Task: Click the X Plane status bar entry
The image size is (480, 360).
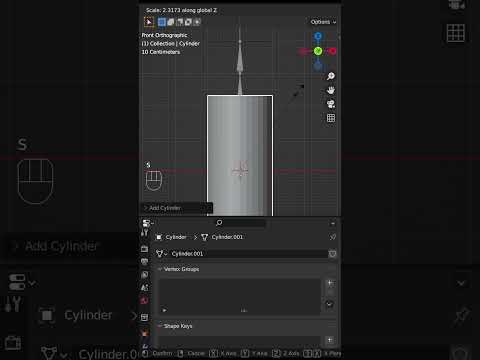Action: [x=322, y=353]
